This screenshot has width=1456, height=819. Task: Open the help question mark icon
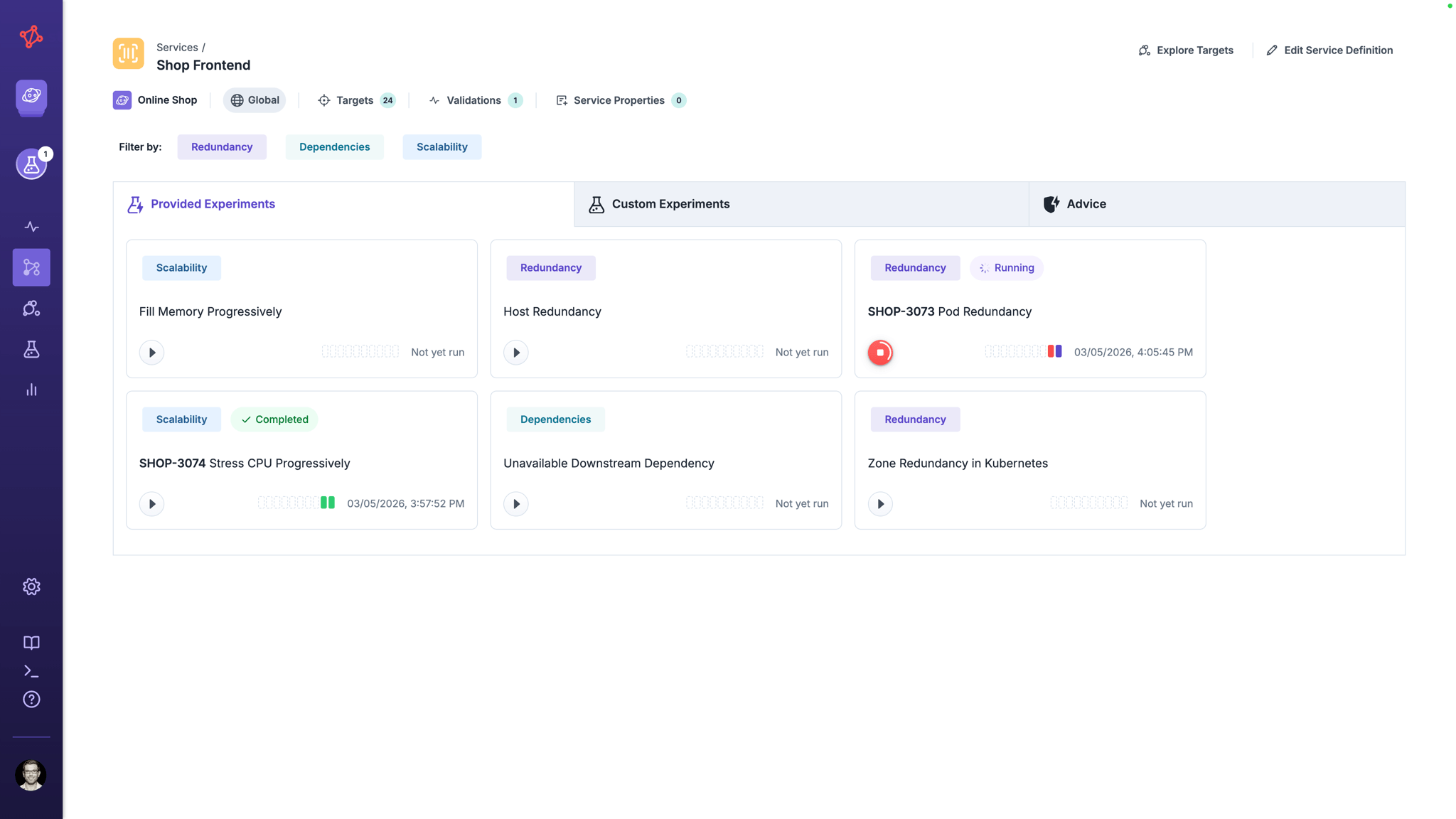tap(31, 700)
